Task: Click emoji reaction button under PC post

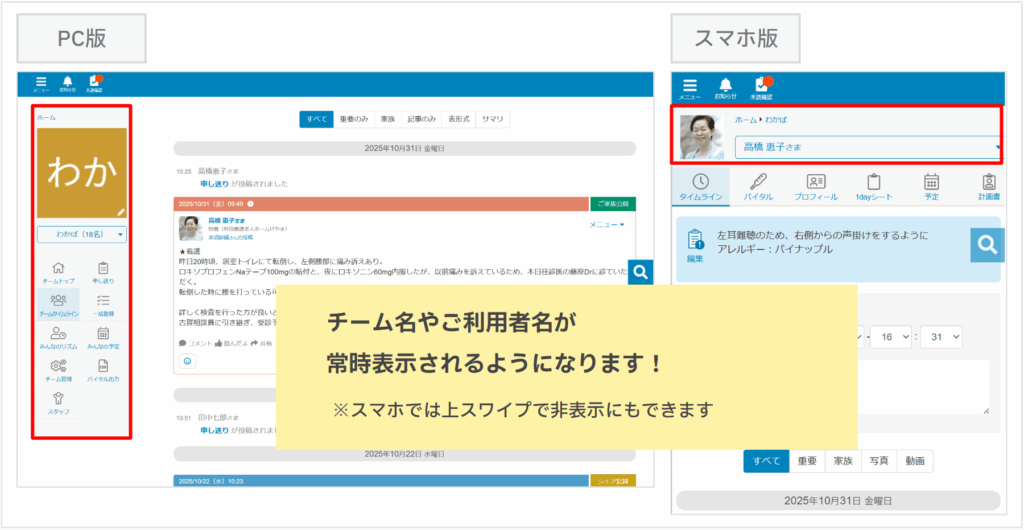Action: tap(187, 362)
